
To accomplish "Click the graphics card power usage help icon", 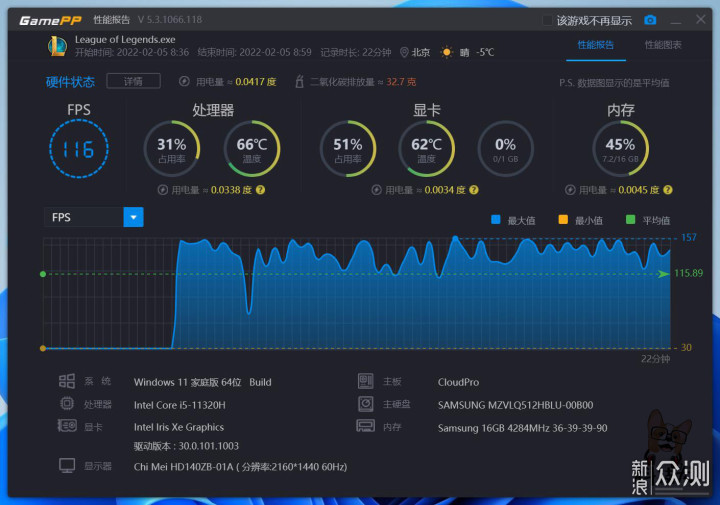I will click(474, 190).
